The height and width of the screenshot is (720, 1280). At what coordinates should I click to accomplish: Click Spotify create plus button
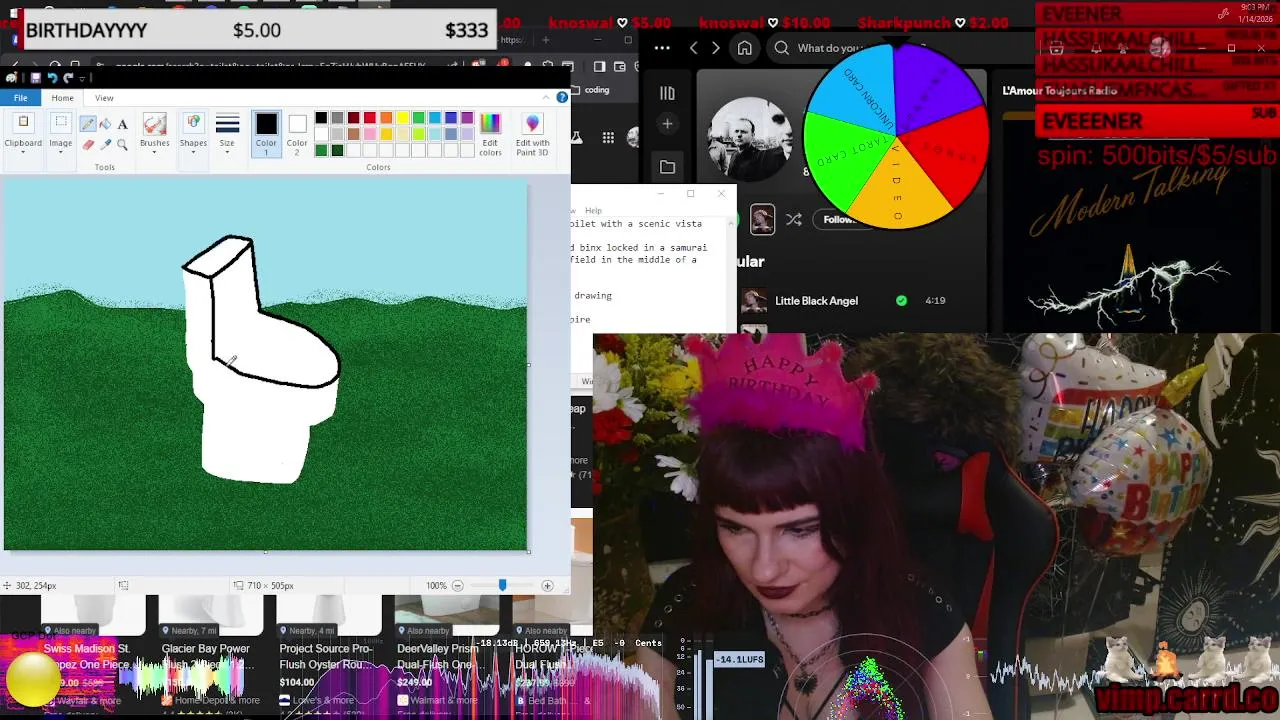tap(667, 124)
